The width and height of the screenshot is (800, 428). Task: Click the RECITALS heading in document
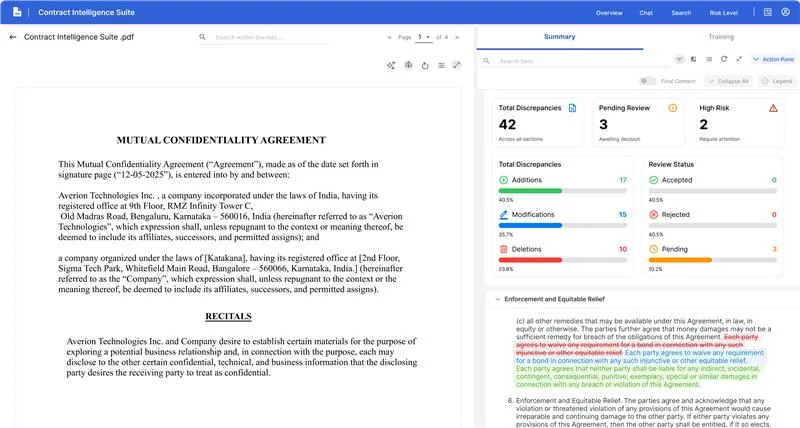point(229,316)
